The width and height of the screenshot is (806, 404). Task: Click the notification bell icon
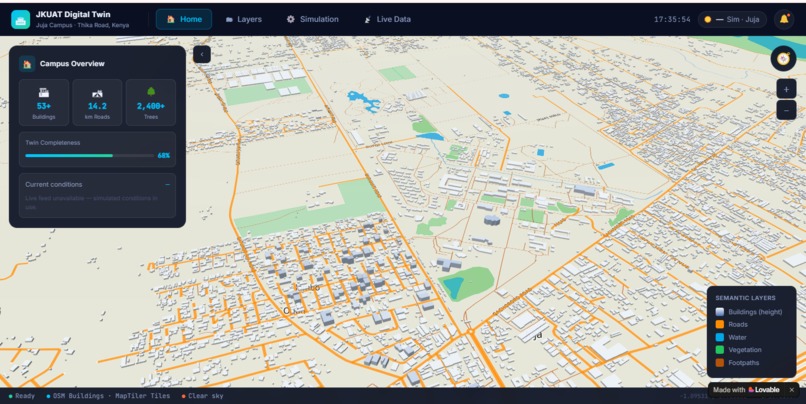[784, 19]
